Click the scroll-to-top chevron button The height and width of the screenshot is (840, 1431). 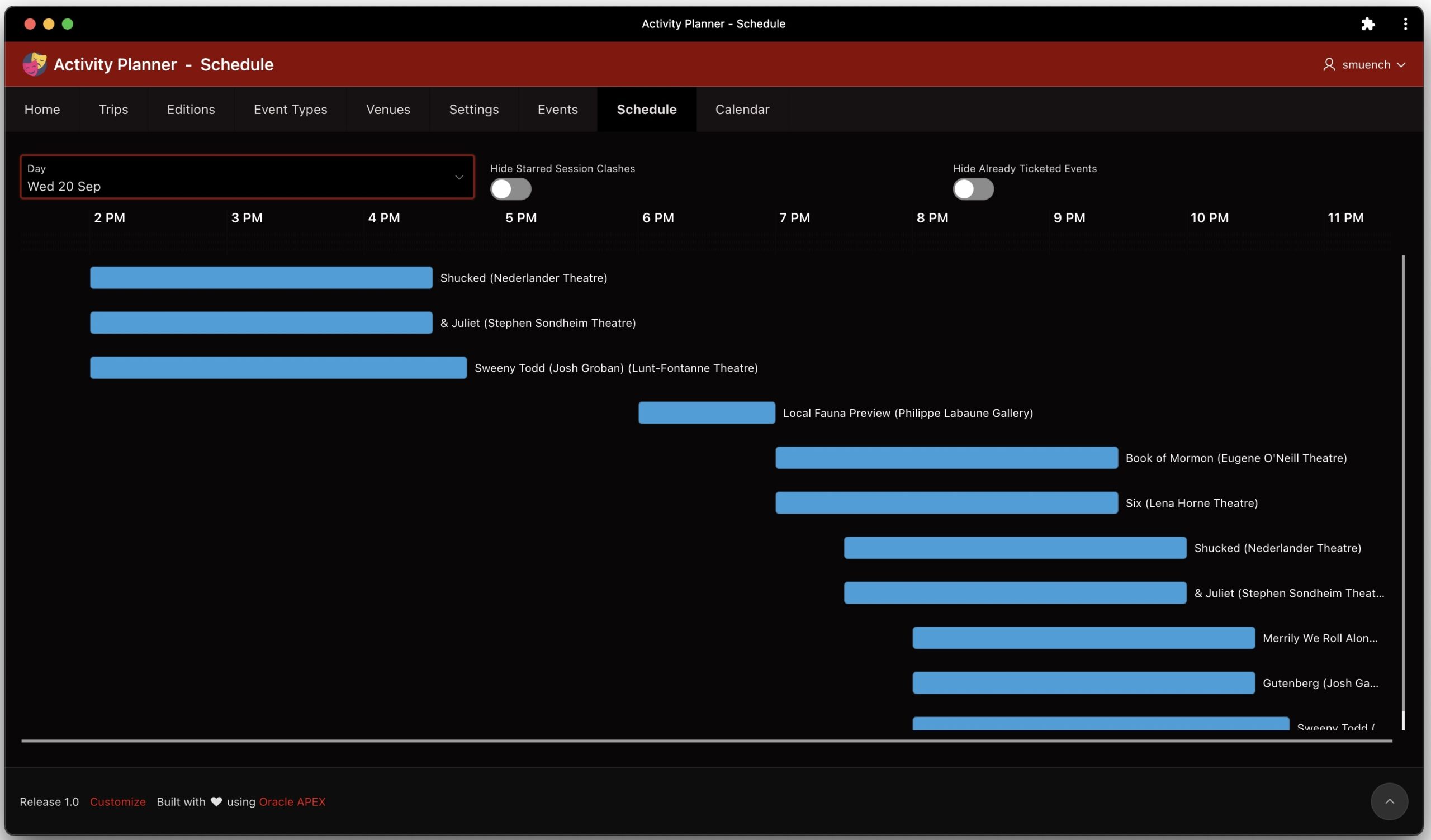pos(1389,801)
